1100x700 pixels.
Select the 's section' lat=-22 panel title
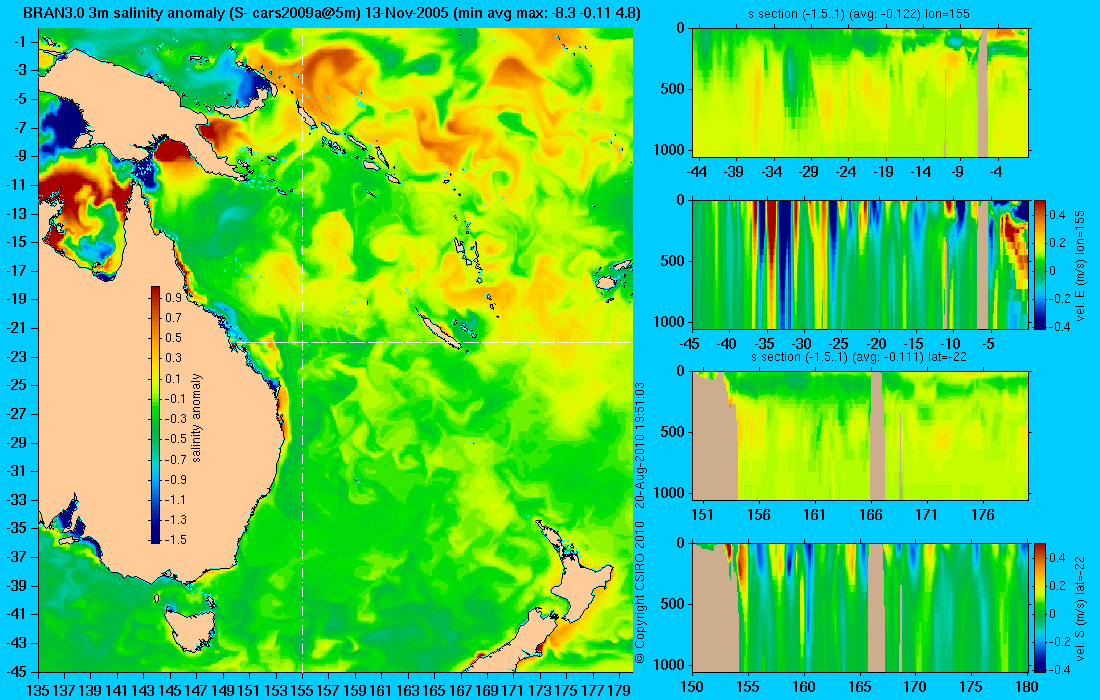pos(861,357)
